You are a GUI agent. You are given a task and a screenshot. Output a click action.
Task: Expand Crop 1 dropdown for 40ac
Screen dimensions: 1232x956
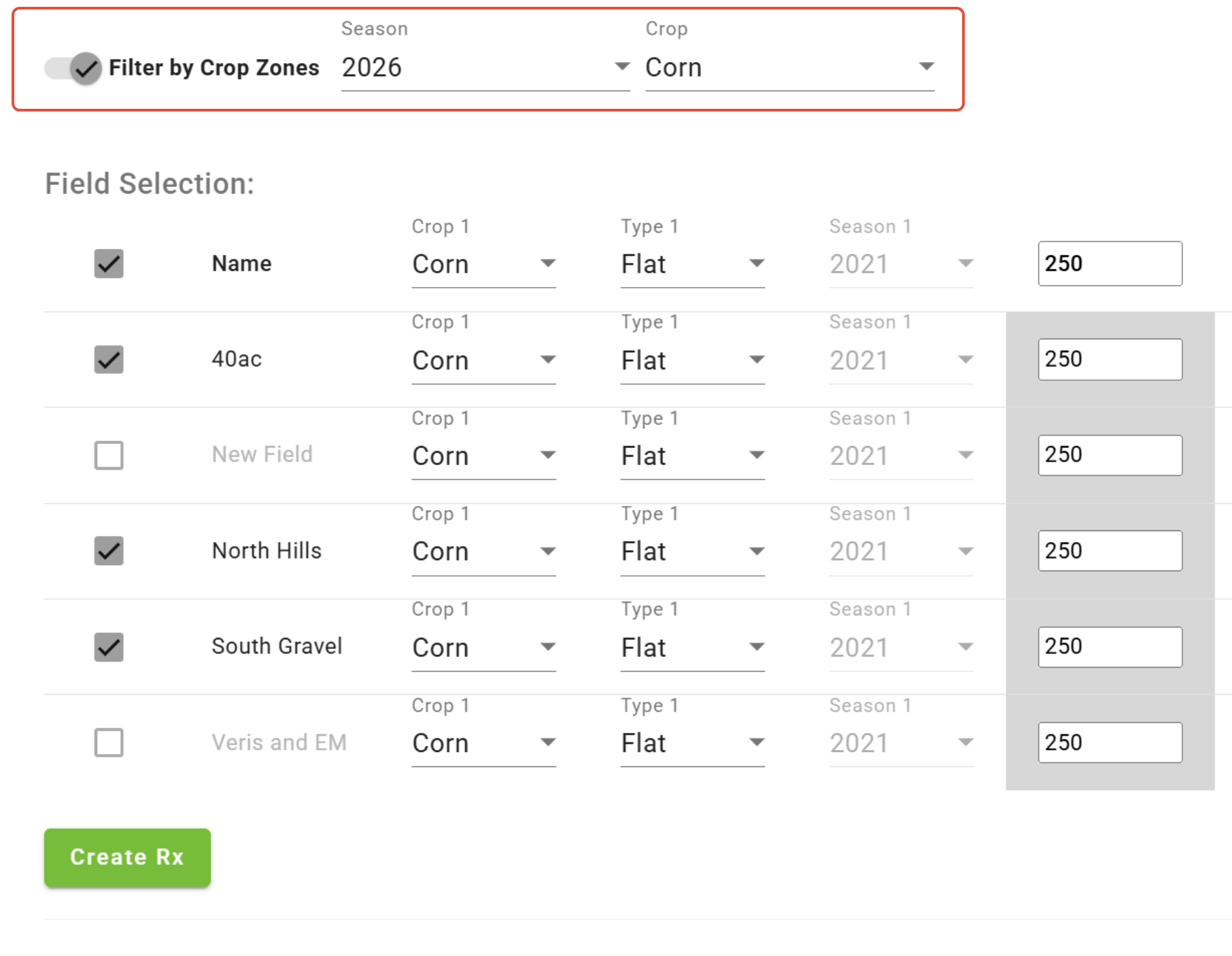pos(483,360)
